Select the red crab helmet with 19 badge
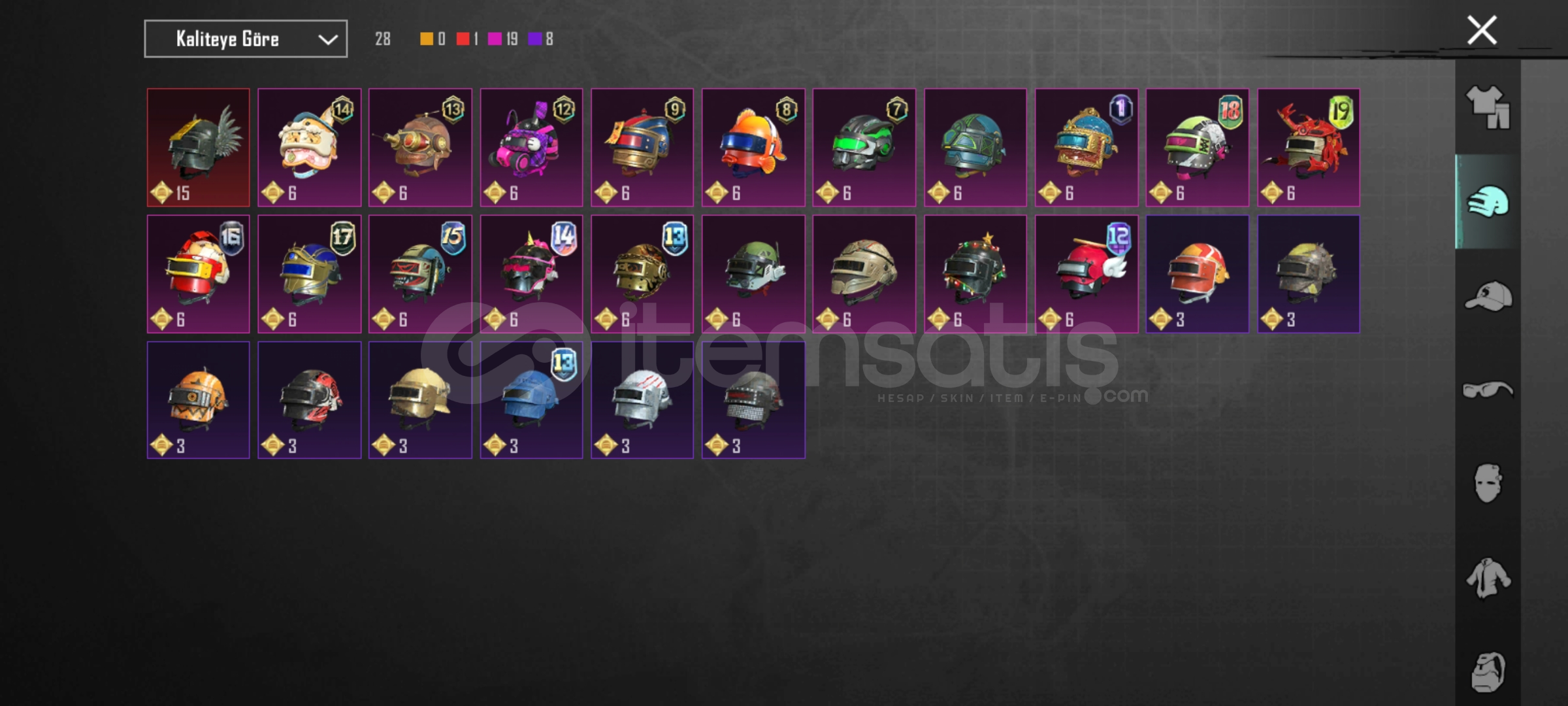1568x706 pixels. tap(1309, 148)
